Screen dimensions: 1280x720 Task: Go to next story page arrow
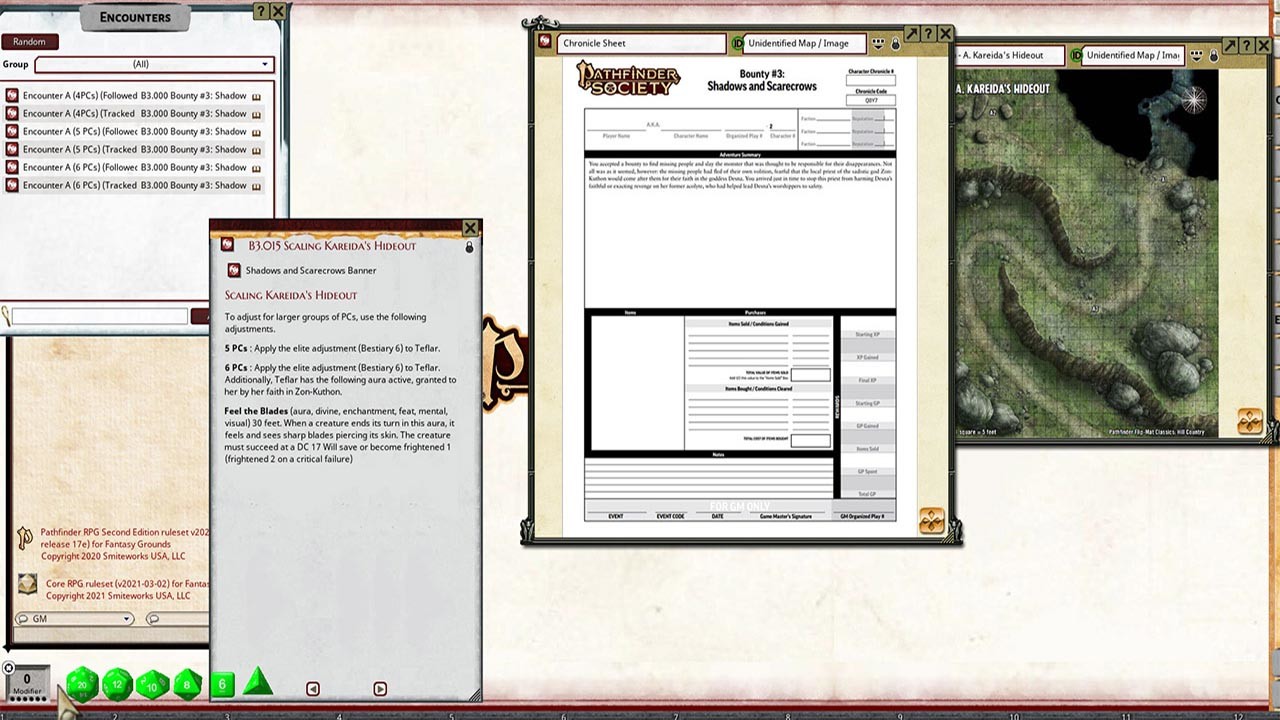pos(380,689)
